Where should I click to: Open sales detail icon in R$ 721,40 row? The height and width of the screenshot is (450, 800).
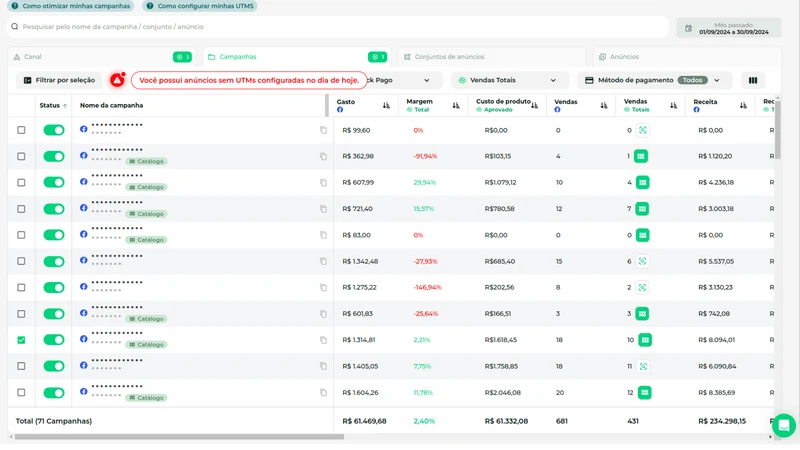(x=642, y=209)
